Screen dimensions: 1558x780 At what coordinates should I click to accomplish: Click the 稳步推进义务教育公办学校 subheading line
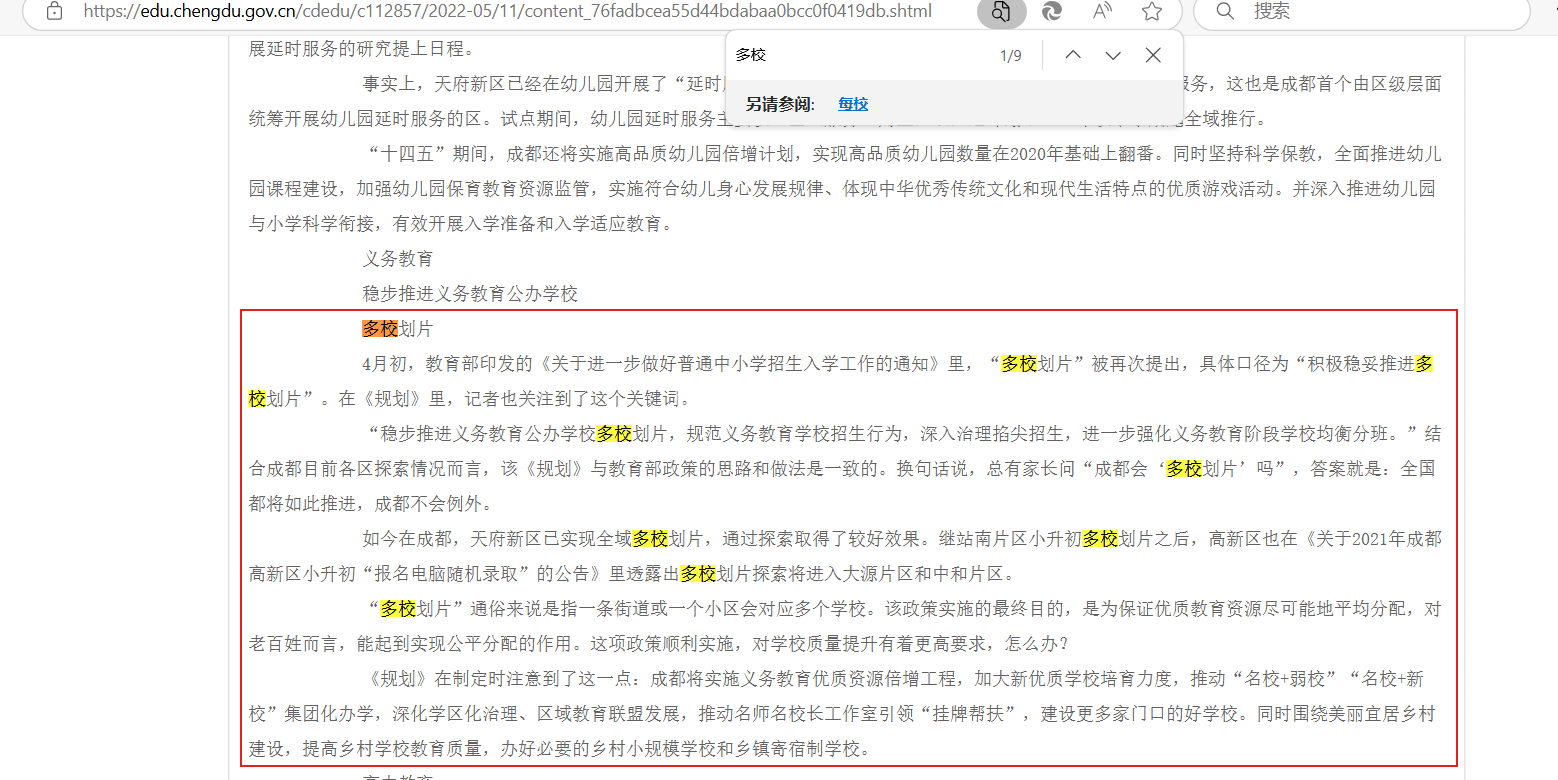click(x=470, y=294)
